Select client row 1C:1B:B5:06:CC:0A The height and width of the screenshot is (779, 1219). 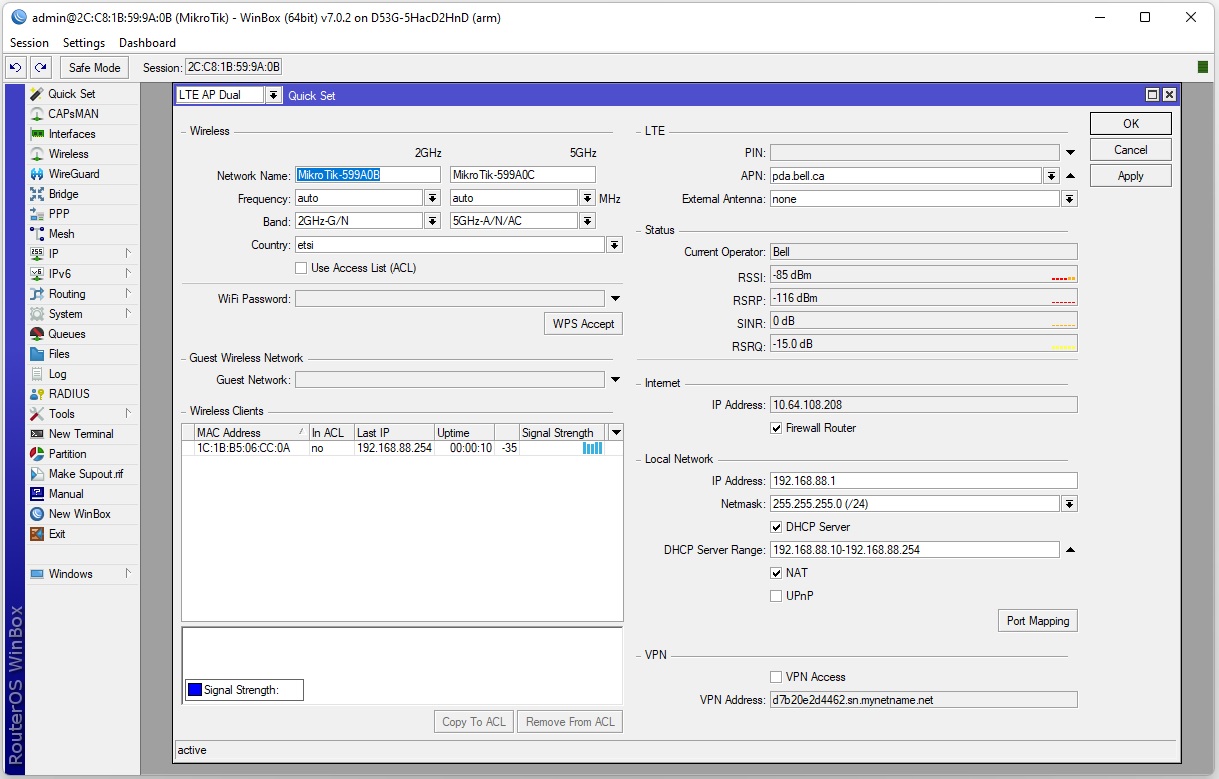coord(394,448)
